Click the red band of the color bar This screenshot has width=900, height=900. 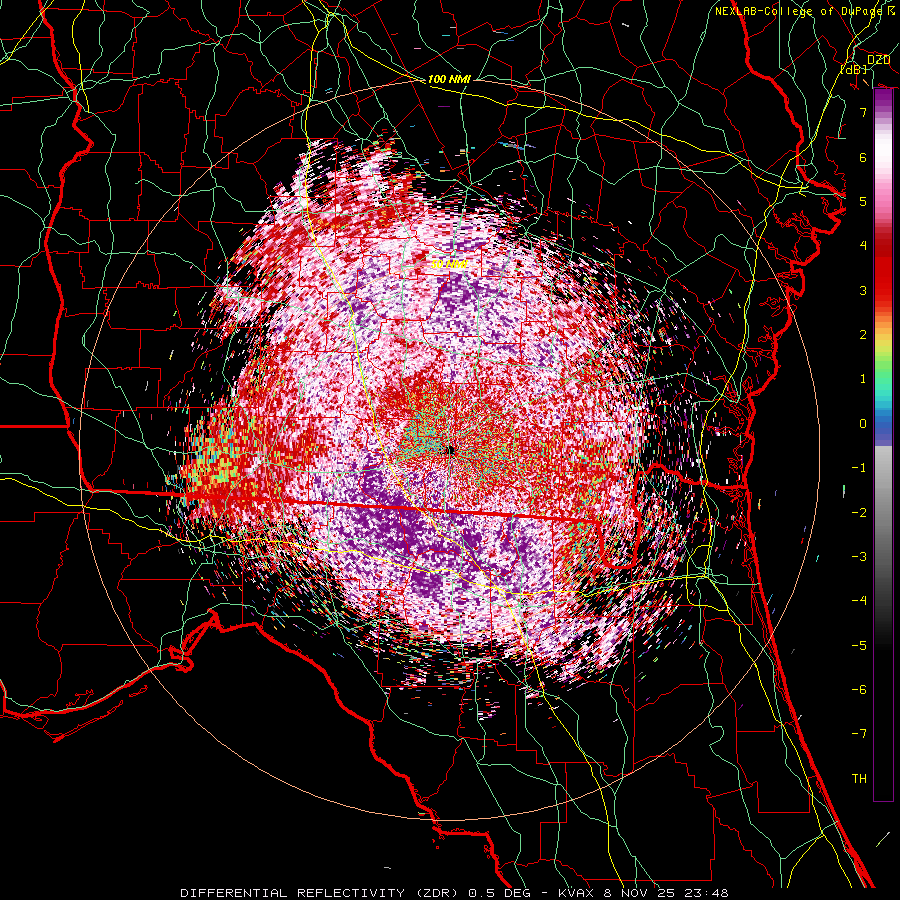(883, 270)
